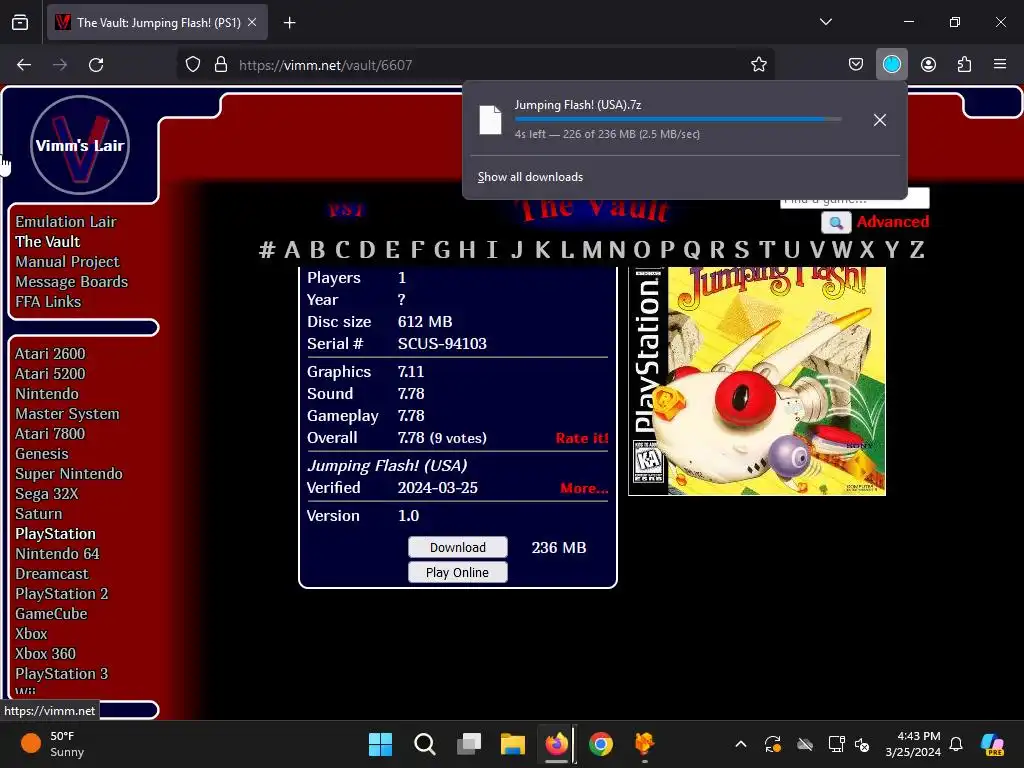Image resolution: width=1024 pixels, height=768 pixels.
Task: Open the Firefox hamburger menu
Action: [1000, 65]
